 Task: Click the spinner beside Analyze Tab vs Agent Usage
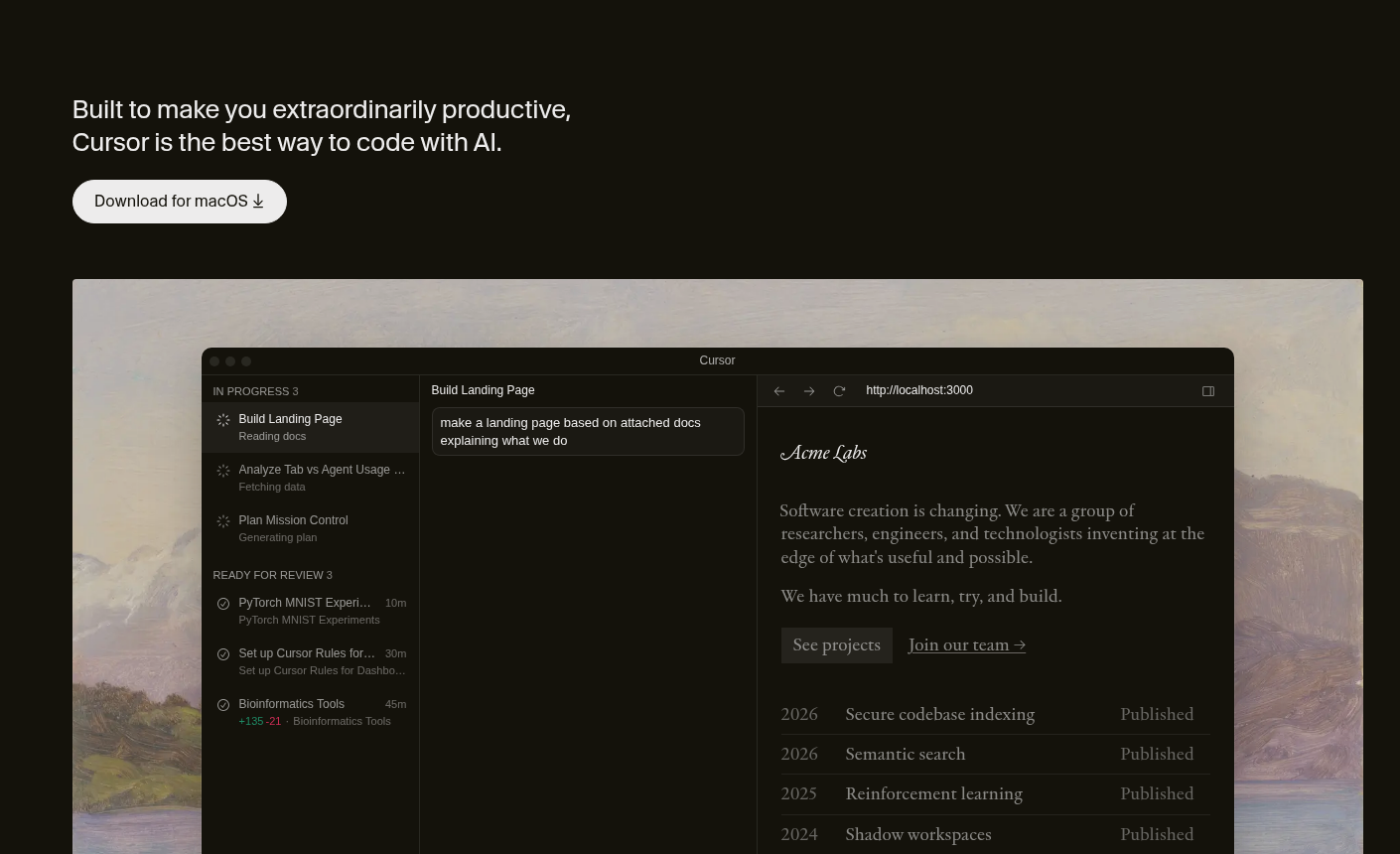pos(222,471)
